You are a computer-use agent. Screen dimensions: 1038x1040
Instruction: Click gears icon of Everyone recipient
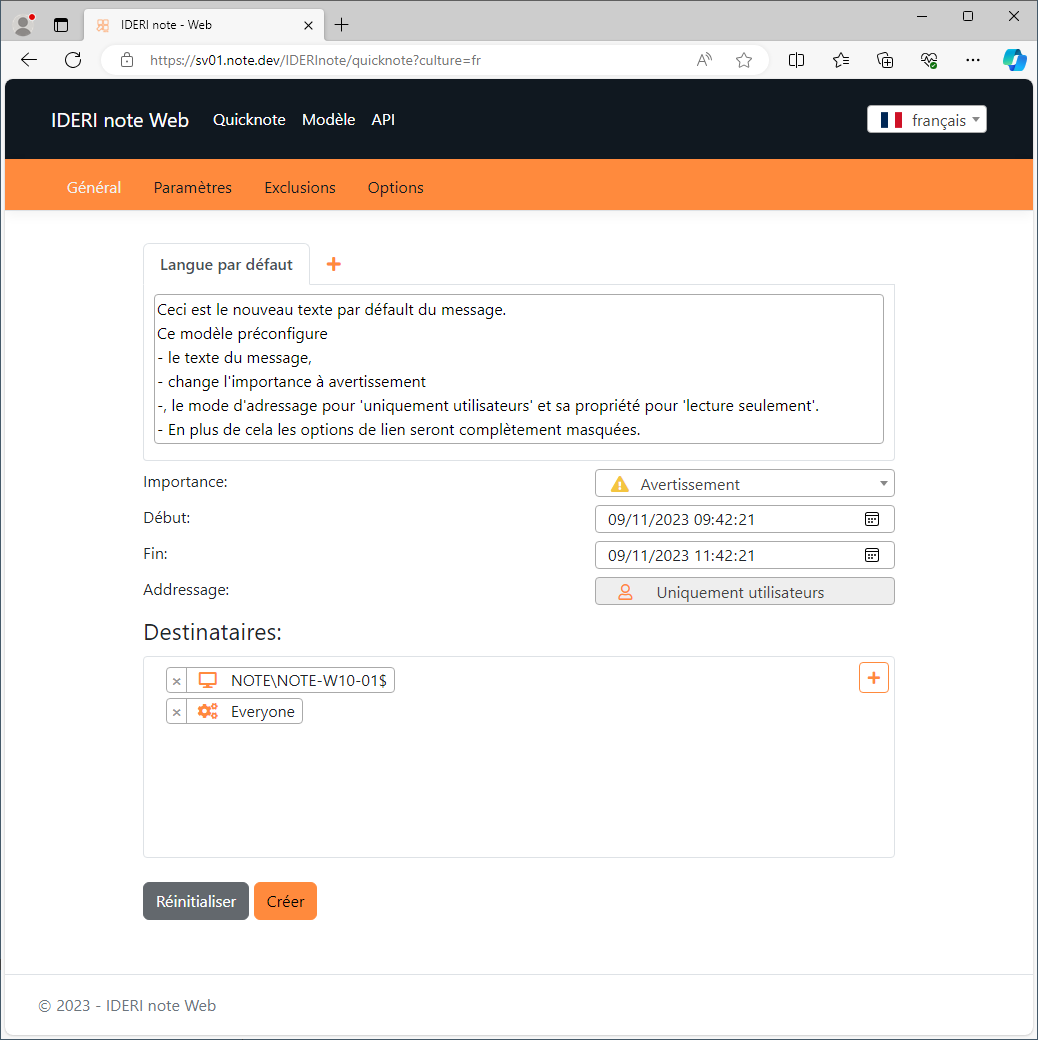208,712
